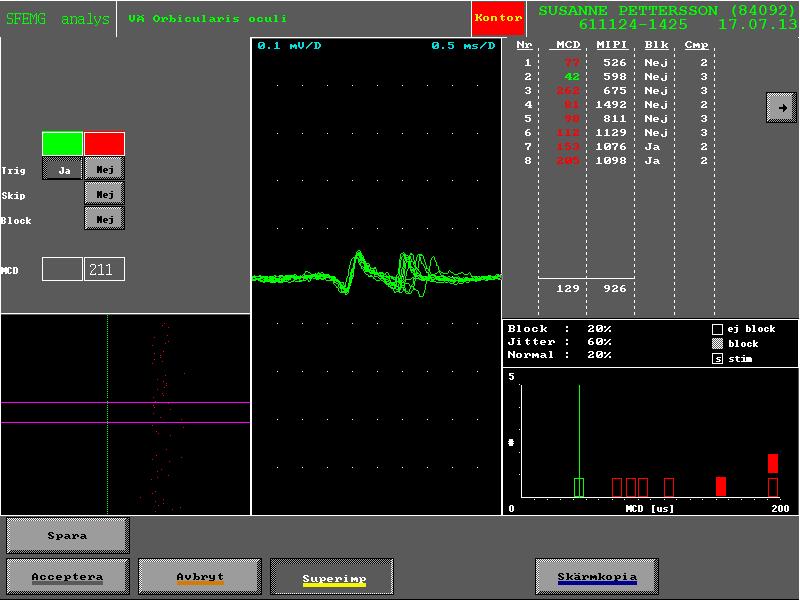Click the lower purple line in scatter plot
The height and width of the screenshot is (601, 800).
126,422
